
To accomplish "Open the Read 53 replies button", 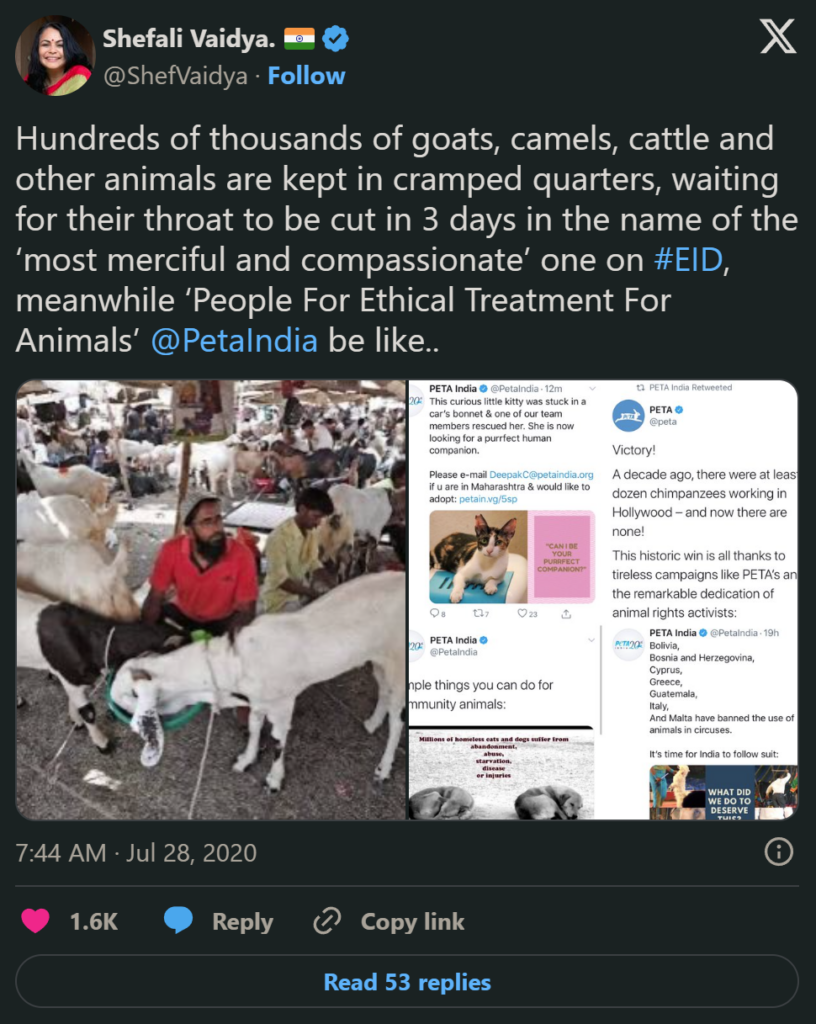I will (407, 982).
